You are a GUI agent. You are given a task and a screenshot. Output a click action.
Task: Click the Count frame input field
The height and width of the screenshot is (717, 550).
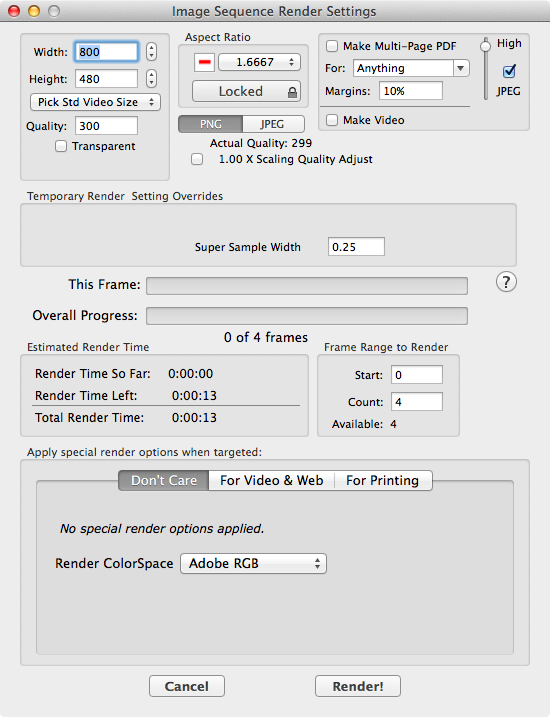417,401
